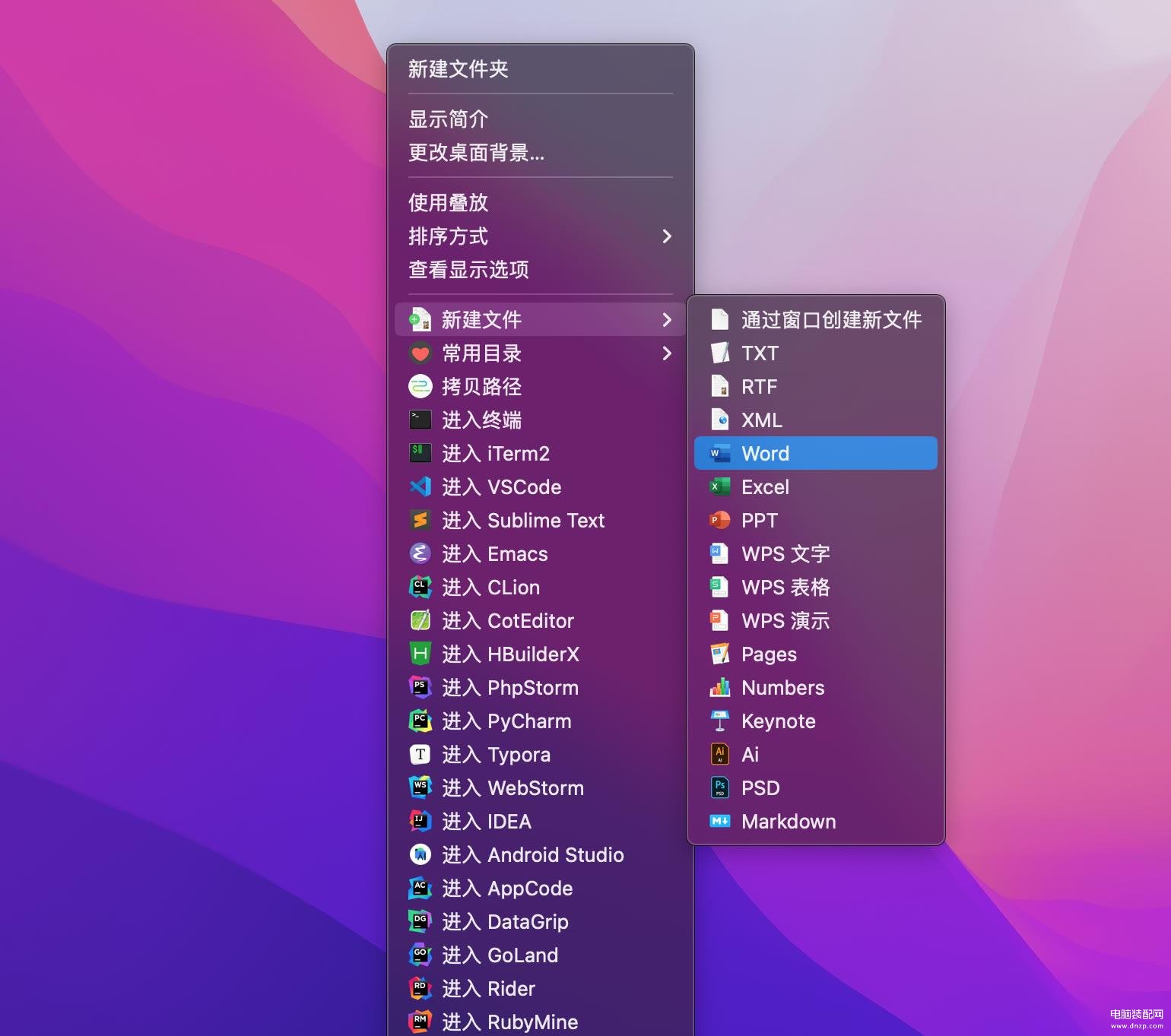Choose 新建文件夹 from context menu

point(541,69)
